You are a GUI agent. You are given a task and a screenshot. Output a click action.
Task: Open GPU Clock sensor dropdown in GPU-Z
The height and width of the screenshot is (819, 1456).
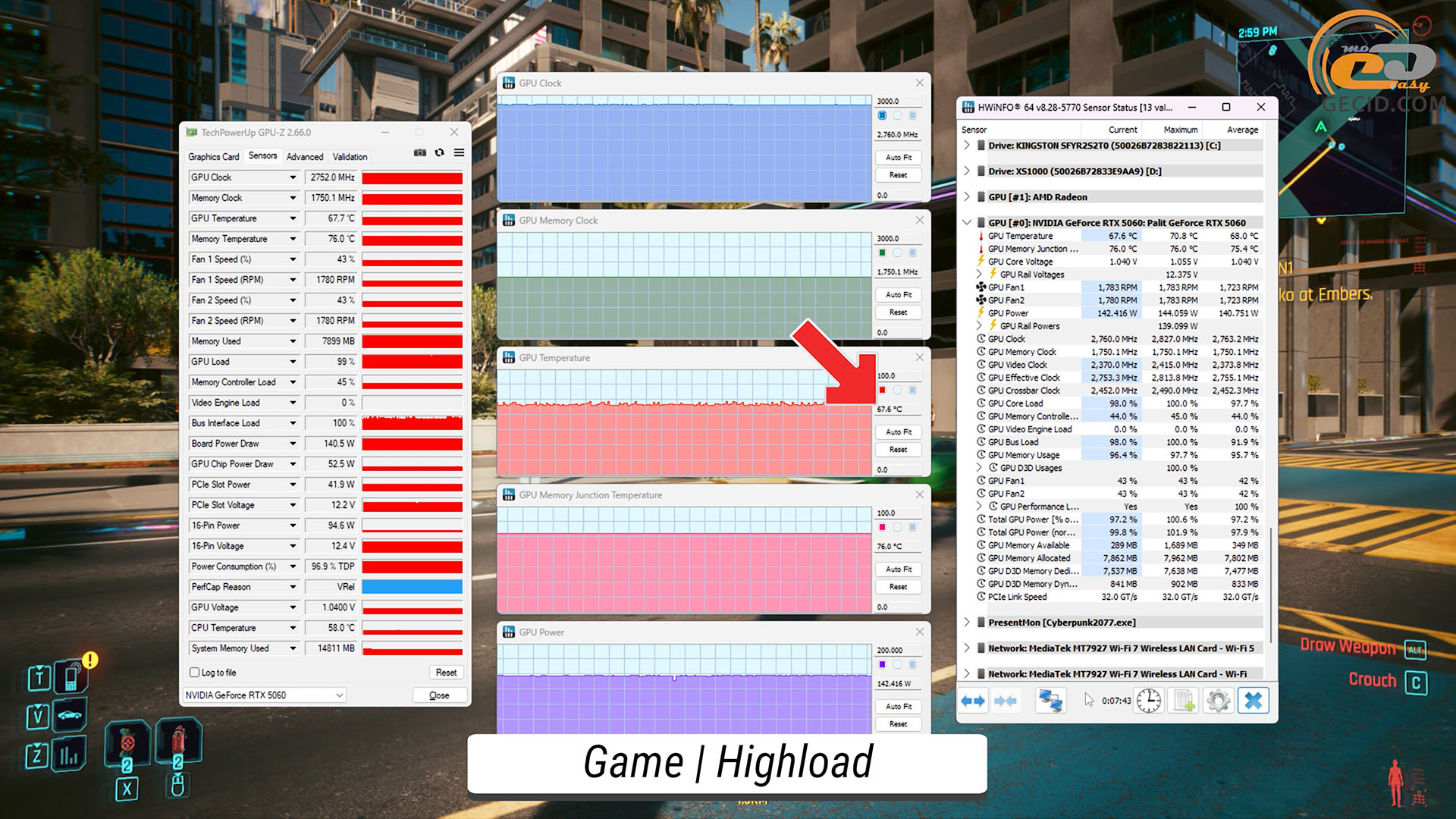(x=293, y=177)
